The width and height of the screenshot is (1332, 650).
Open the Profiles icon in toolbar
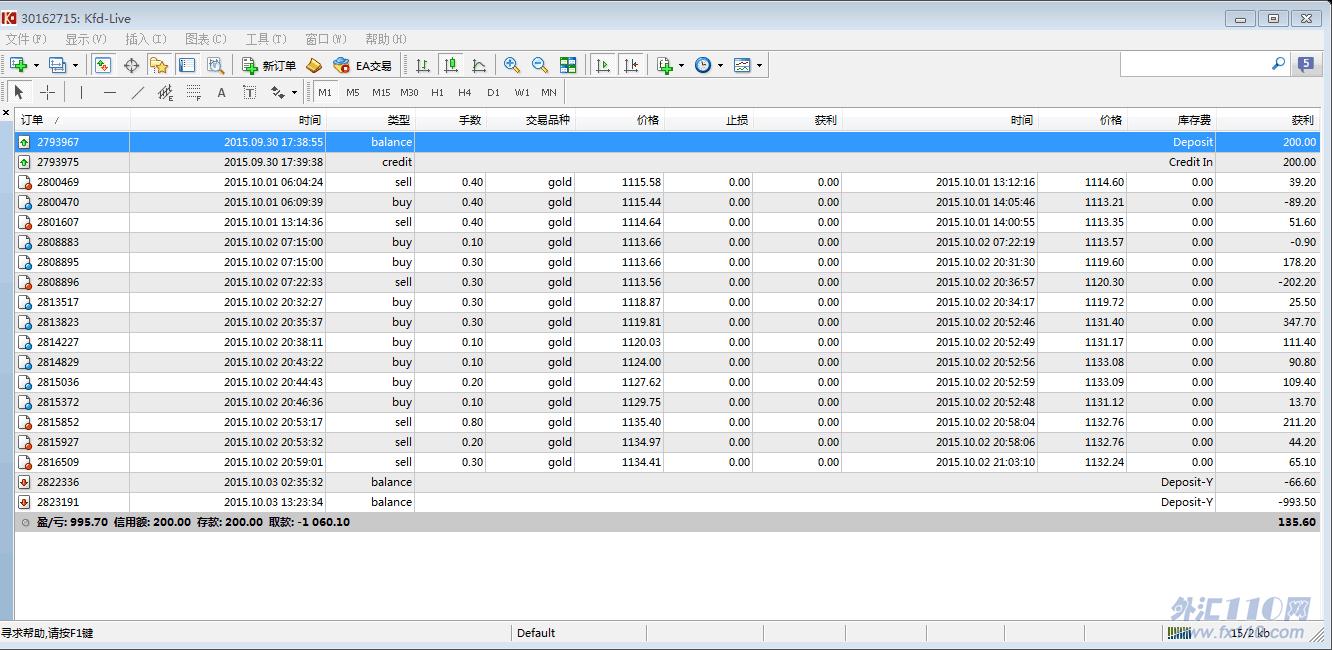click(x=57, y=65)
